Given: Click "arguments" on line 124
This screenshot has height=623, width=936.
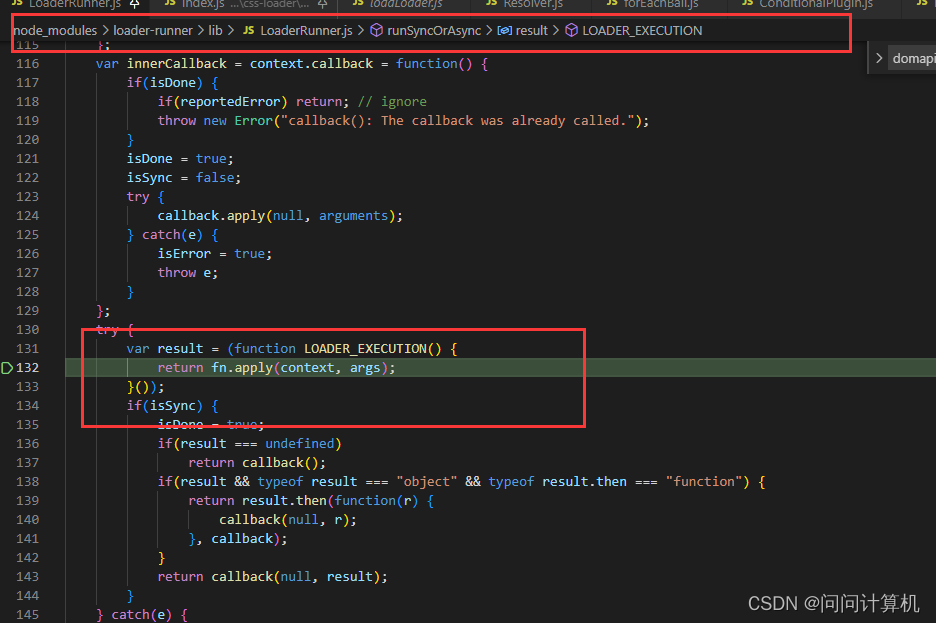Looking at the screenshot, I should pos(353,215).
